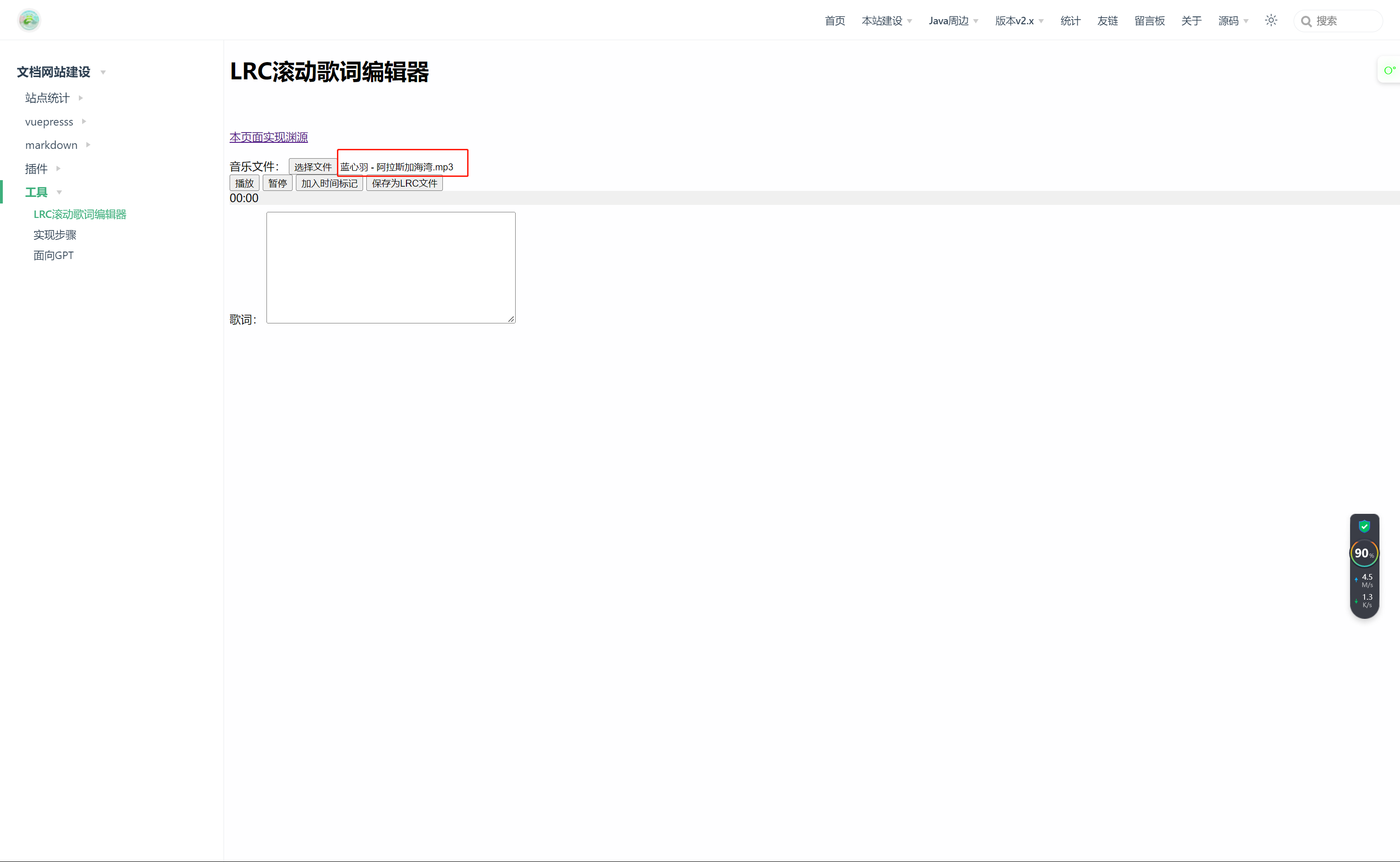This screenshot has height=862, width=1400.
Task: Click the green shield security icon
Action: [1364, 526]
